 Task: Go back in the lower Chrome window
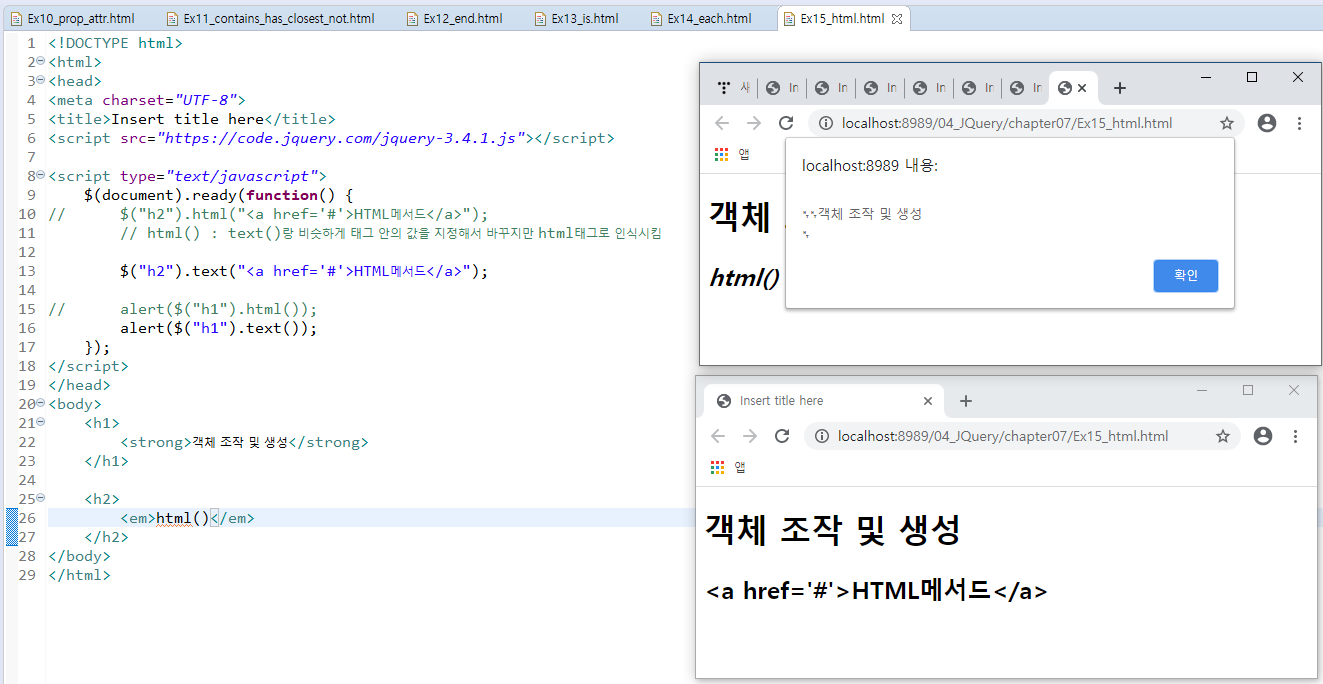point(718,436)
